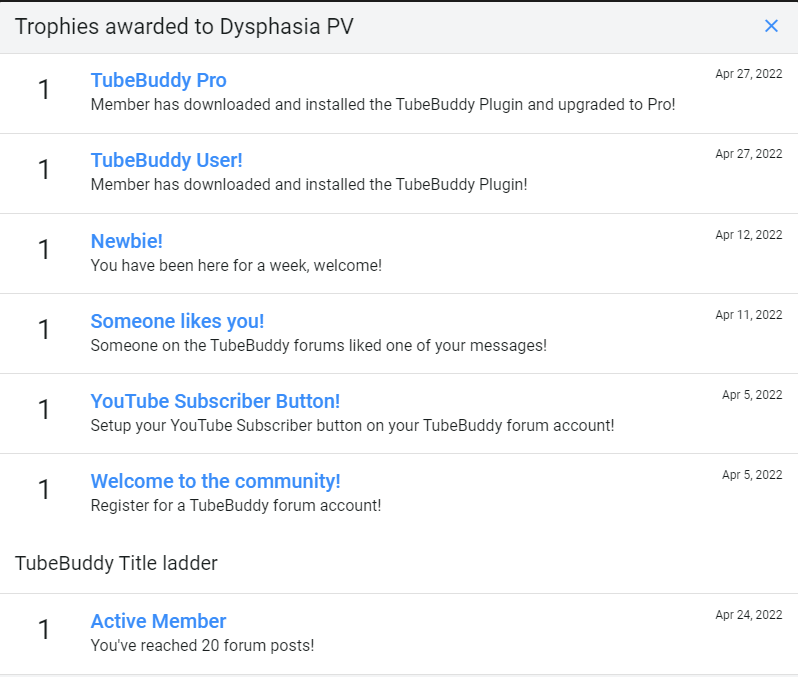Open the TubeBuddy Pro trophy link

point(158,80)
